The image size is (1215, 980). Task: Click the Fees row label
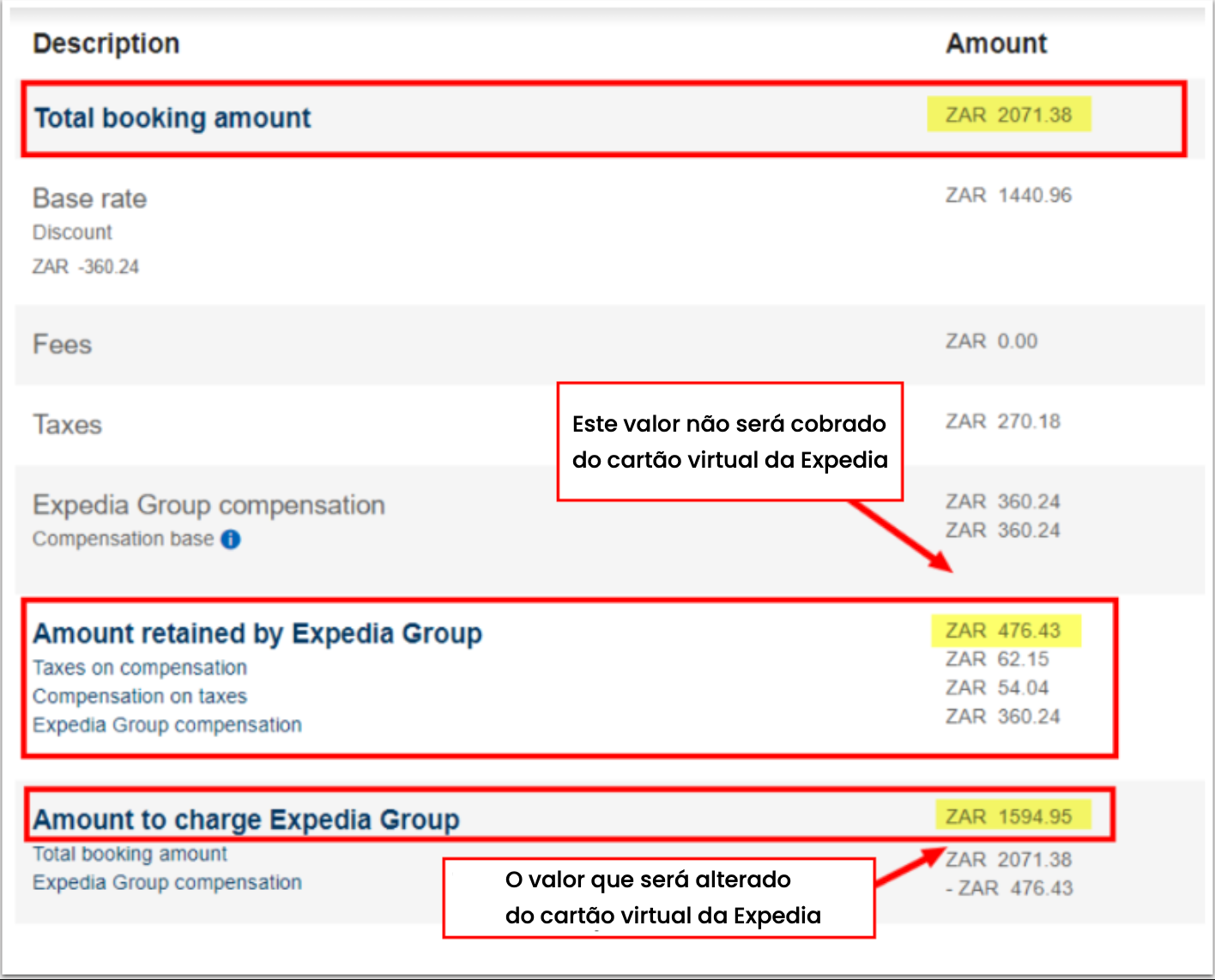pos(62,344)
